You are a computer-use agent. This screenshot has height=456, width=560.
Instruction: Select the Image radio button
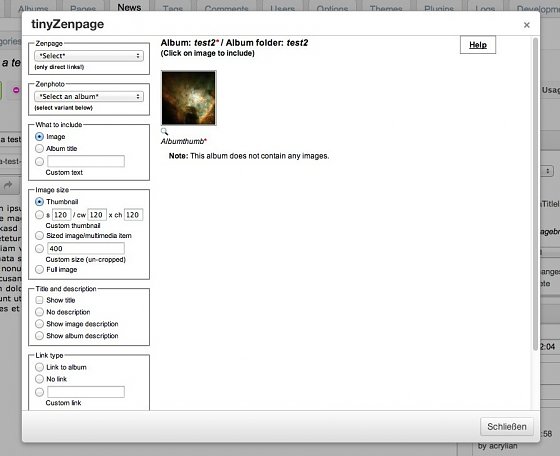point(39,137)
